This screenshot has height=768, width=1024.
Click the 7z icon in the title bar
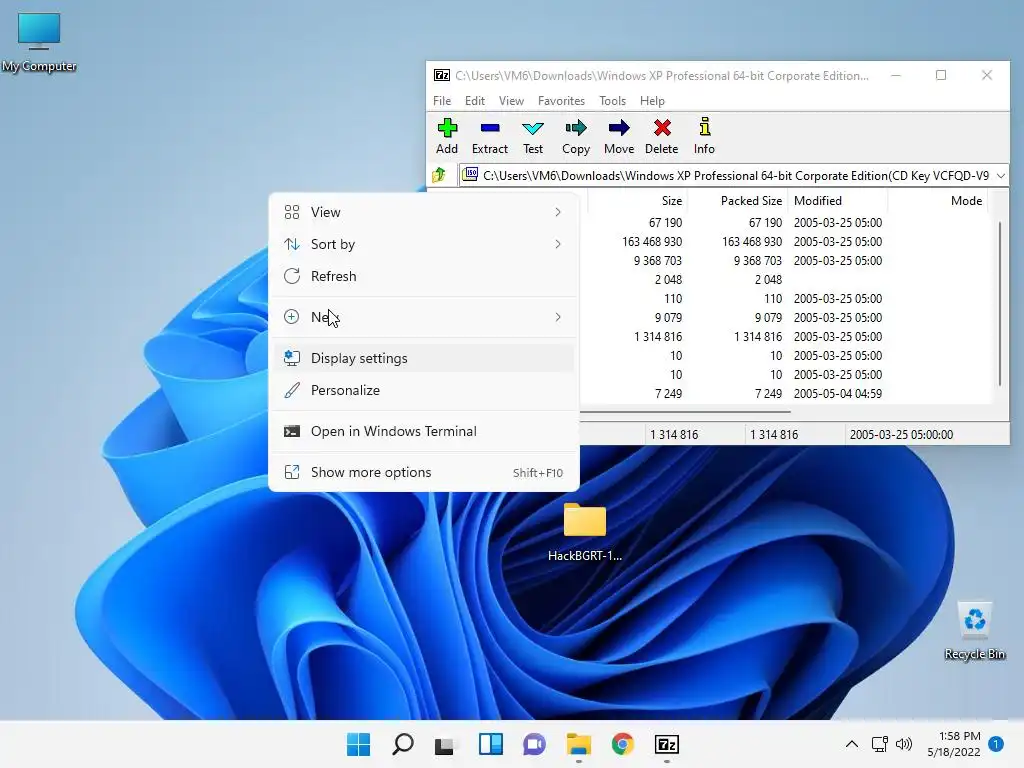[x=442, y=75]
